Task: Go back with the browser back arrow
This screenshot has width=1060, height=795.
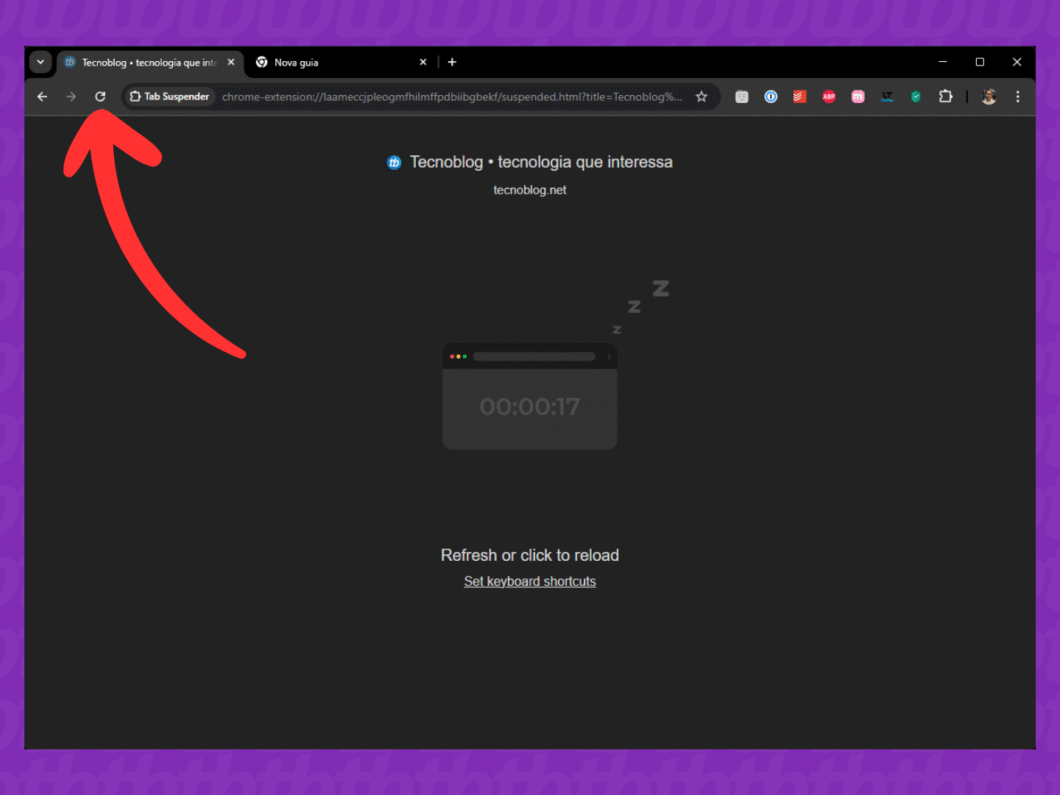Action: pyautogui.click(x=42, y=97)
